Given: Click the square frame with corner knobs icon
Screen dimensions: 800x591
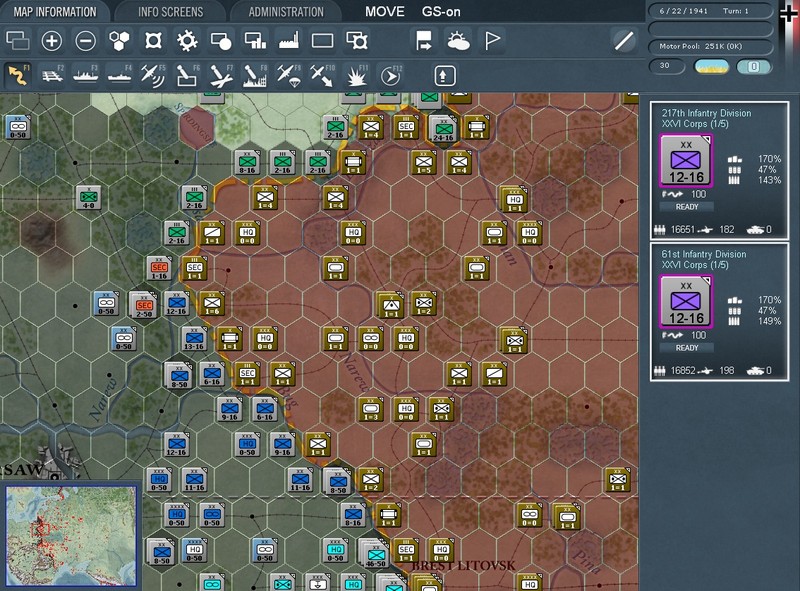Looking at the screenshot, I should click(153, 41).
